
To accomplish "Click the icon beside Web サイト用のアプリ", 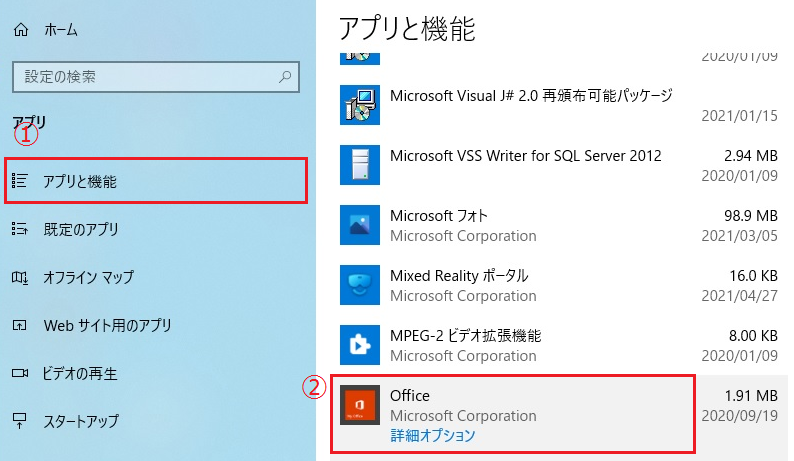I will (x=20, y=325).
